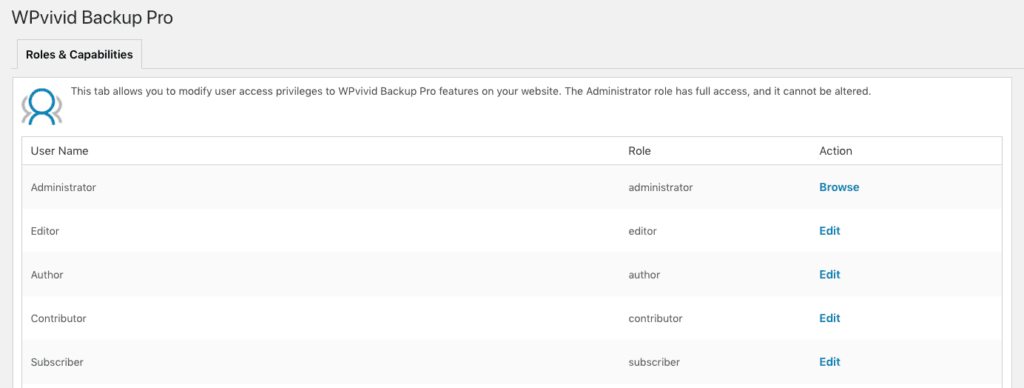Click the lowercase author role value
This screenshot has height=388, width=1024.
point(644,274)
